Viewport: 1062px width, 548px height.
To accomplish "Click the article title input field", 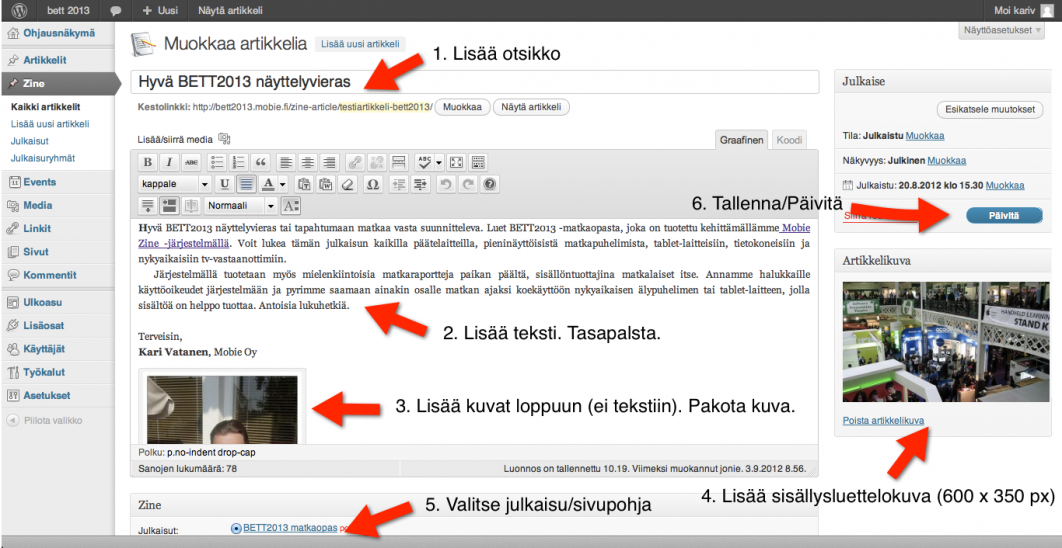I will tap(474, 82).
